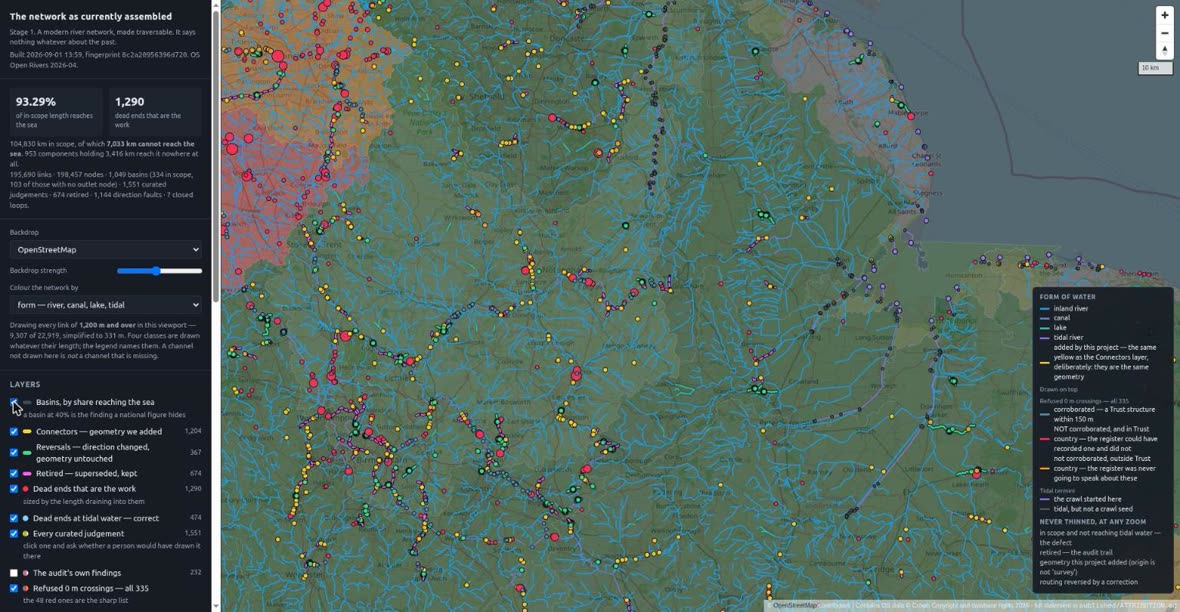Click the sidebar scrollbar up arrow

[x=217, y=5]
